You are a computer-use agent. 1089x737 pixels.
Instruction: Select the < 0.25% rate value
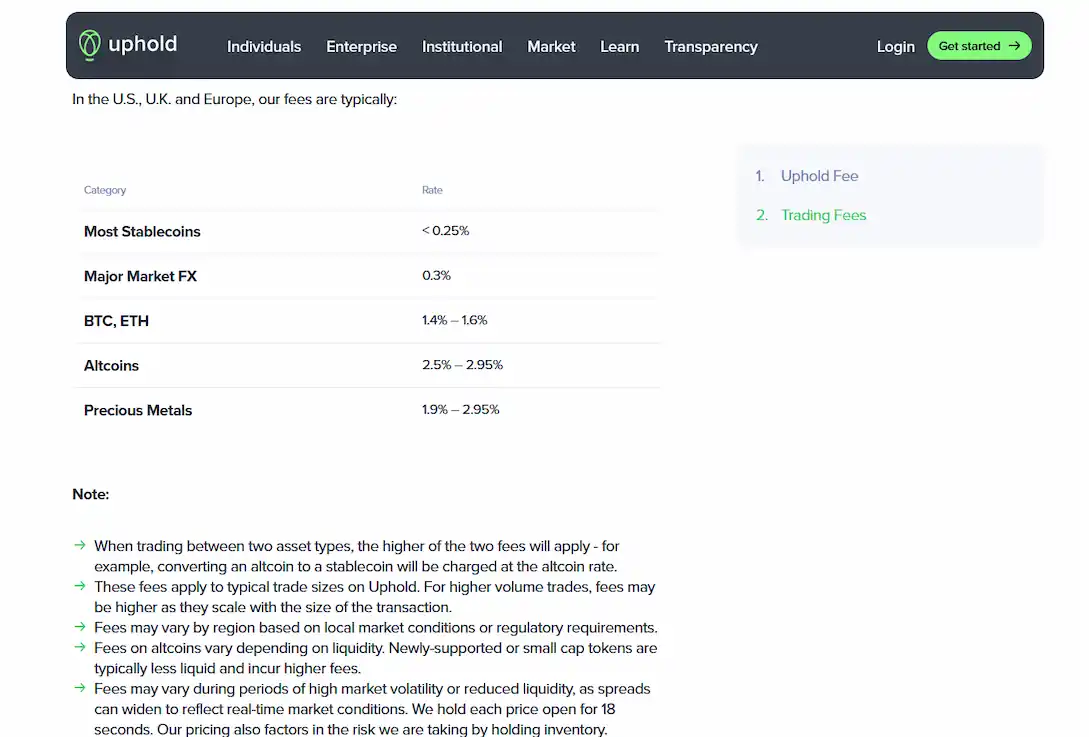pyautogui.click(x=445, y=231)
